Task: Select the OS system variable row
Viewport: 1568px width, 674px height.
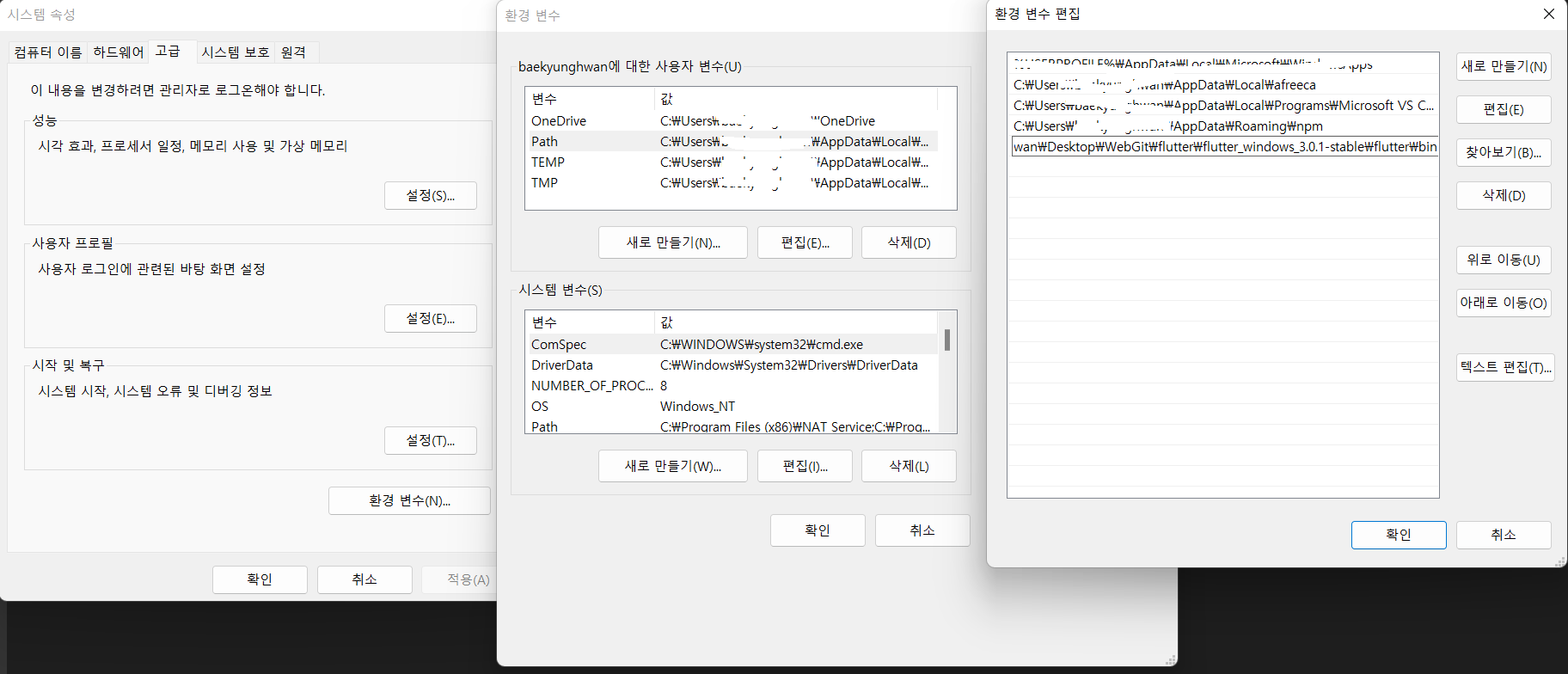Action: [x=732, y=407]
